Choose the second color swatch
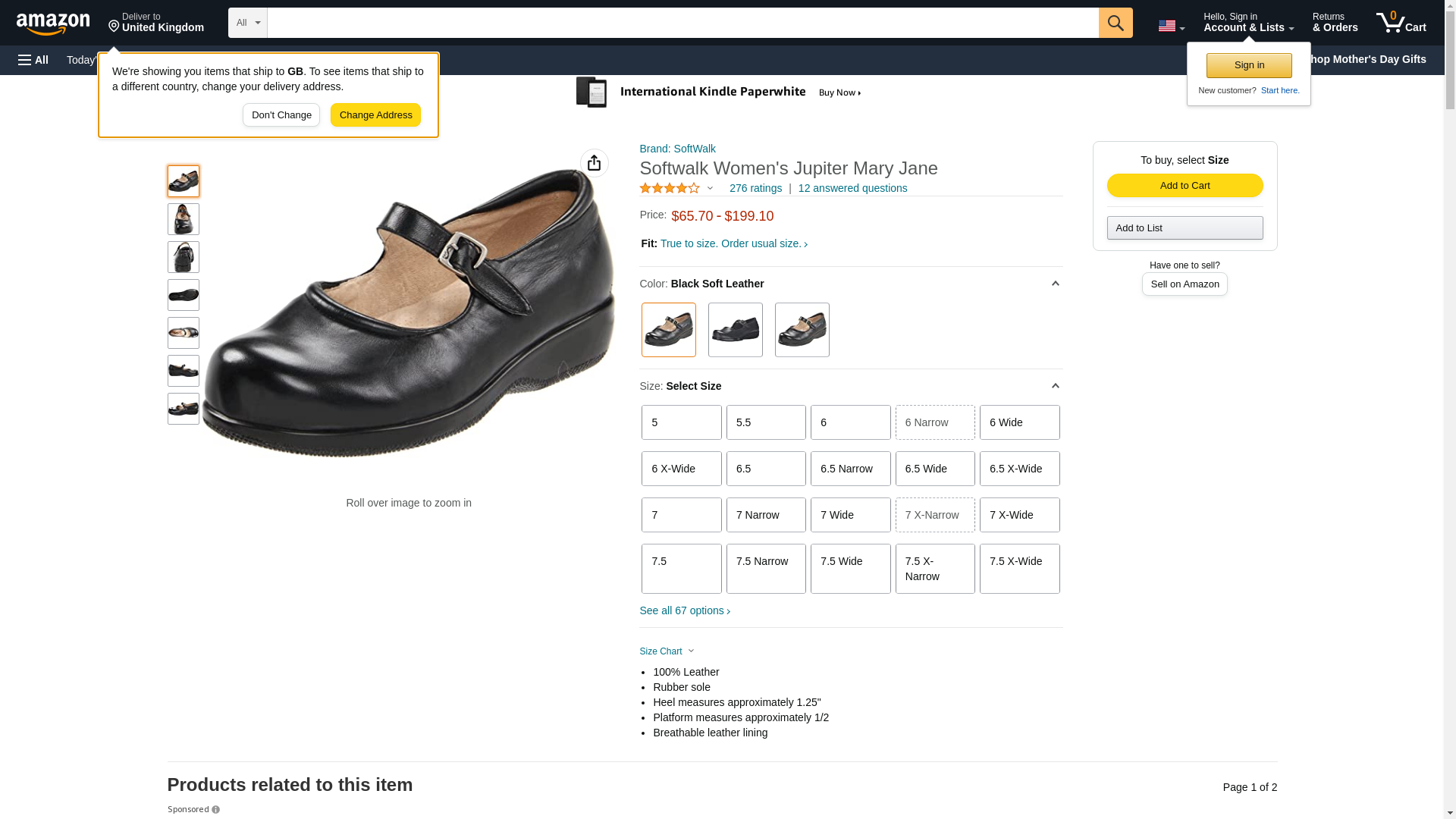Screen dimensions: 1456x819 (x=735, y=330)
